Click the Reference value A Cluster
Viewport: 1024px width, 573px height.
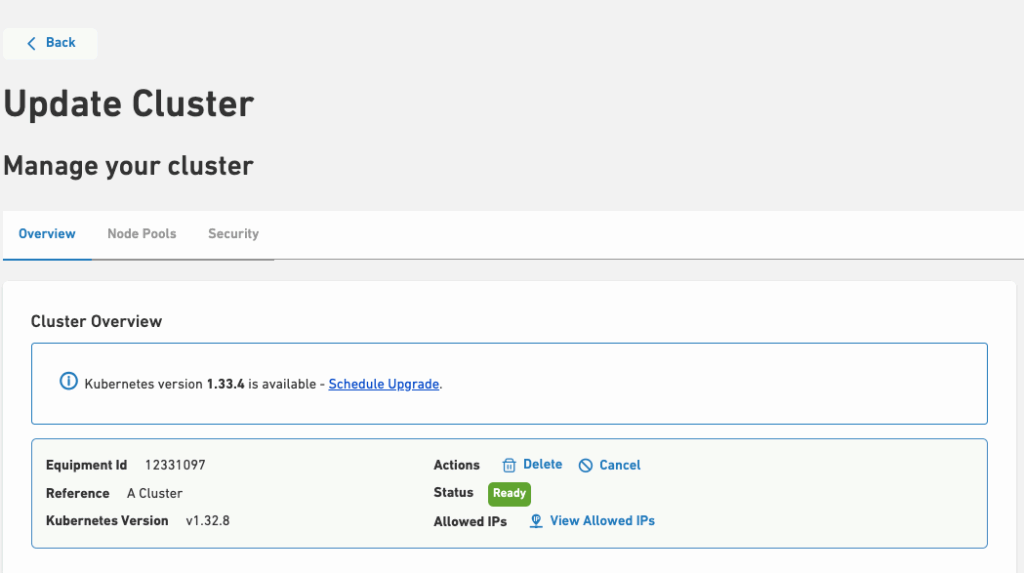[155, 493]
